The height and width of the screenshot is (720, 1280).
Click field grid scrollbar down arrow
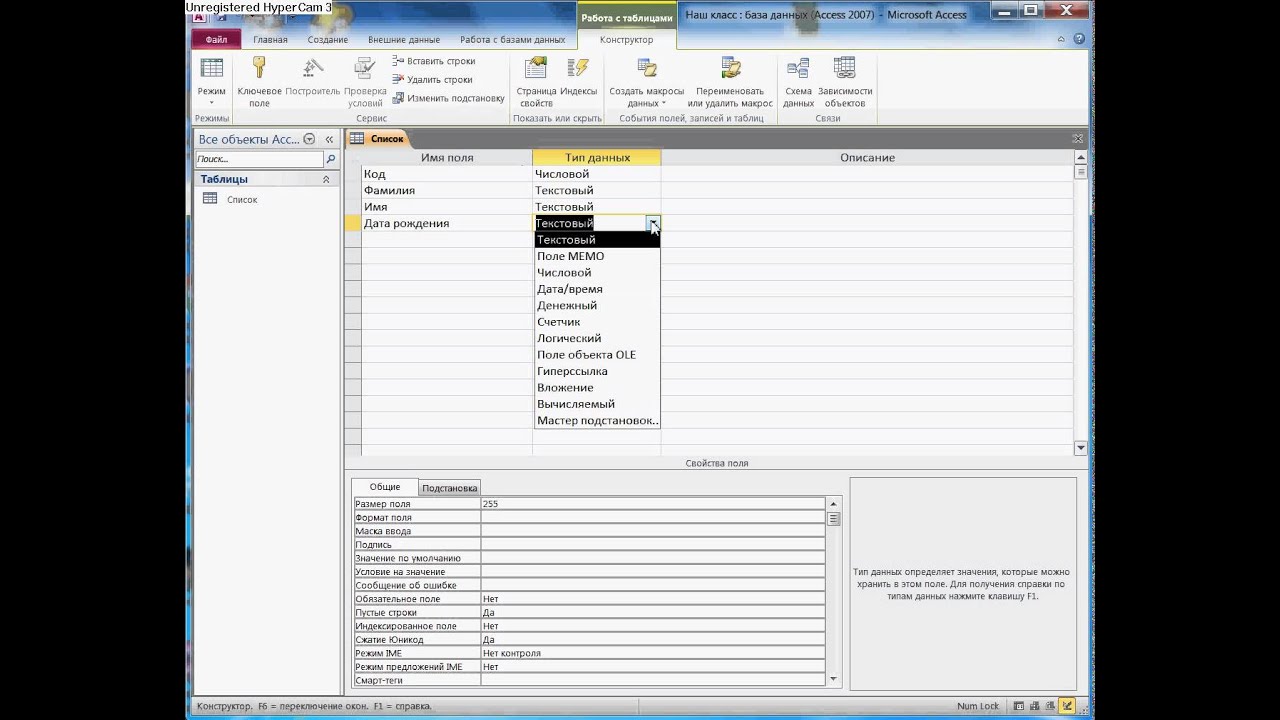(1080, 448)
